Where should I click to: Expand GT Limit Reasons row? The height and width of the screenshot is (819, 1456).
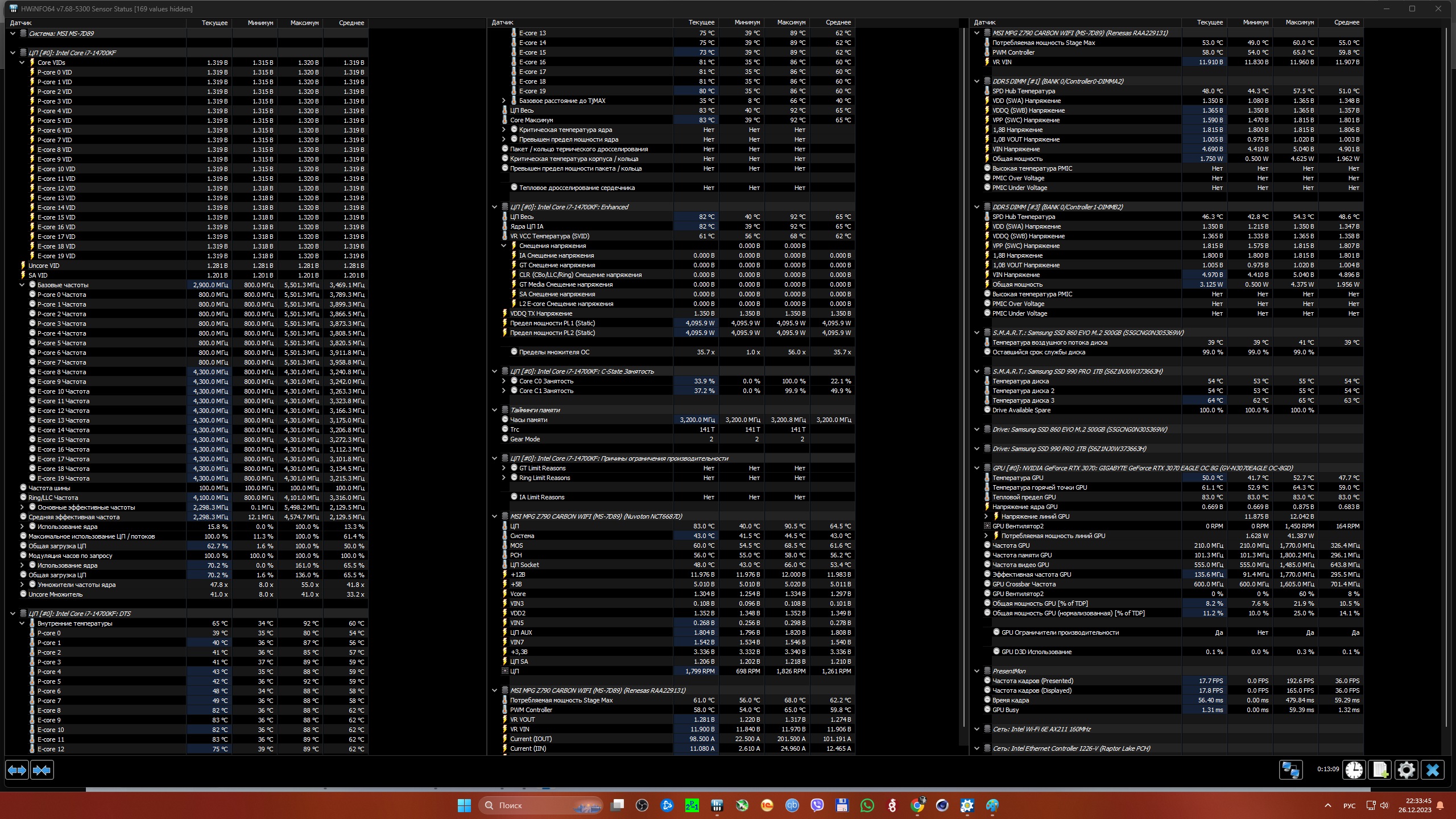[503, 468]
